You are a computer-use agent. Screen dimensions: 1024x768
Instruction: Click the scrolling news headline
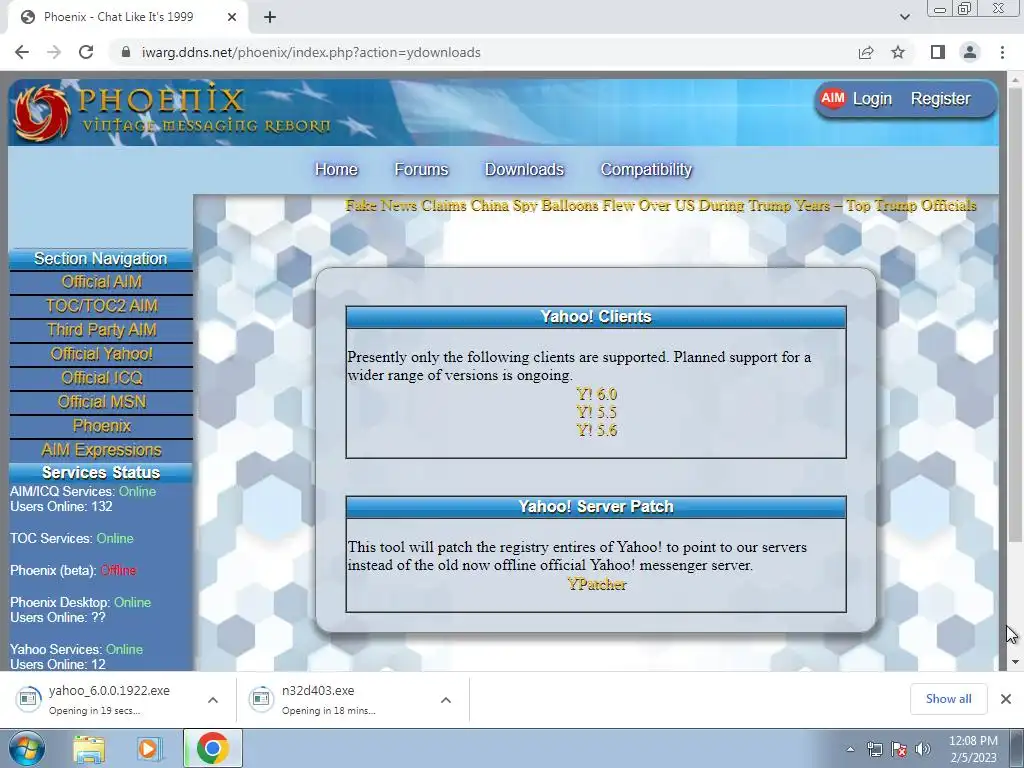pyautogui.click(x=660, y=205)
